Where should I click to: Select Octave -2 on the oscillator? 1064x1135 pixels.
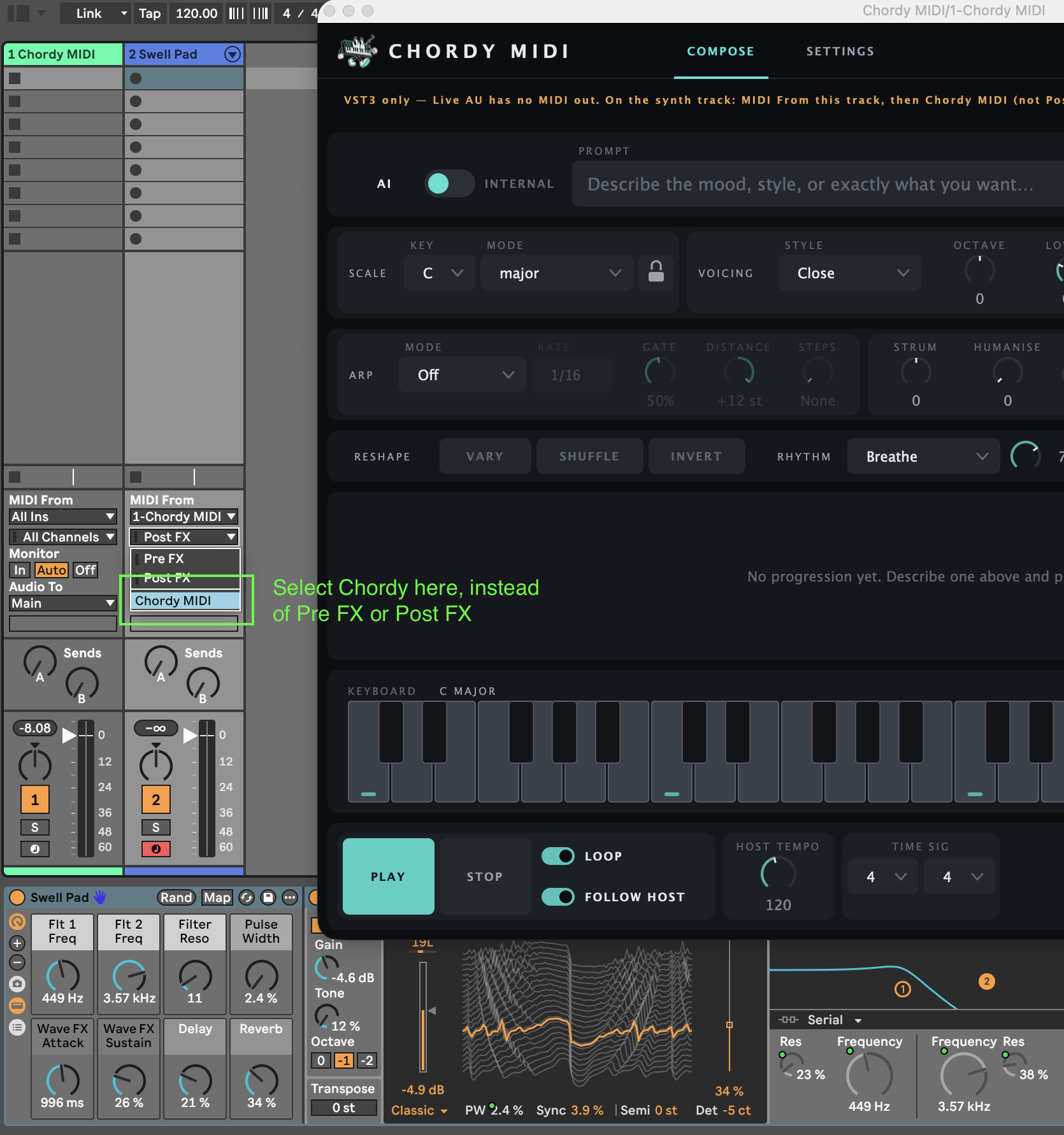click(x=367, y=1060)
